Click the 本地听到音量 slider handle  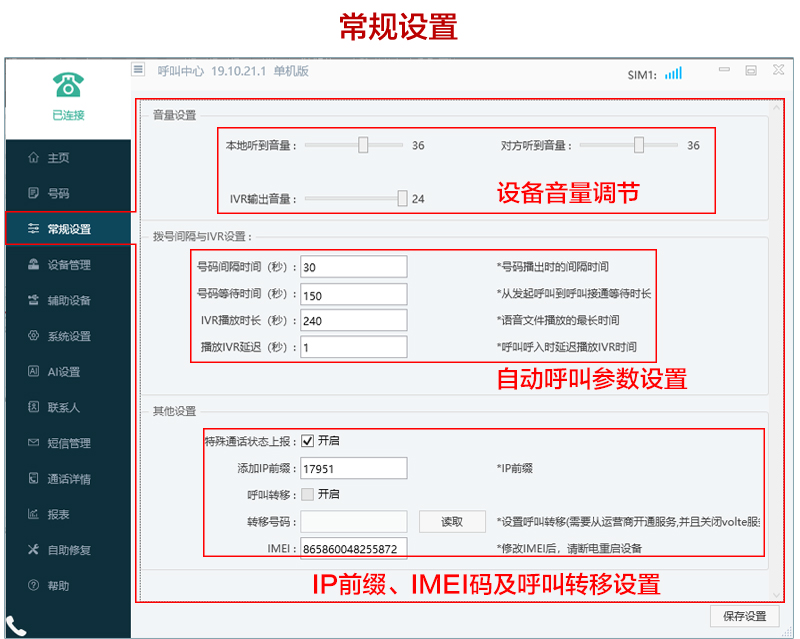363,145
